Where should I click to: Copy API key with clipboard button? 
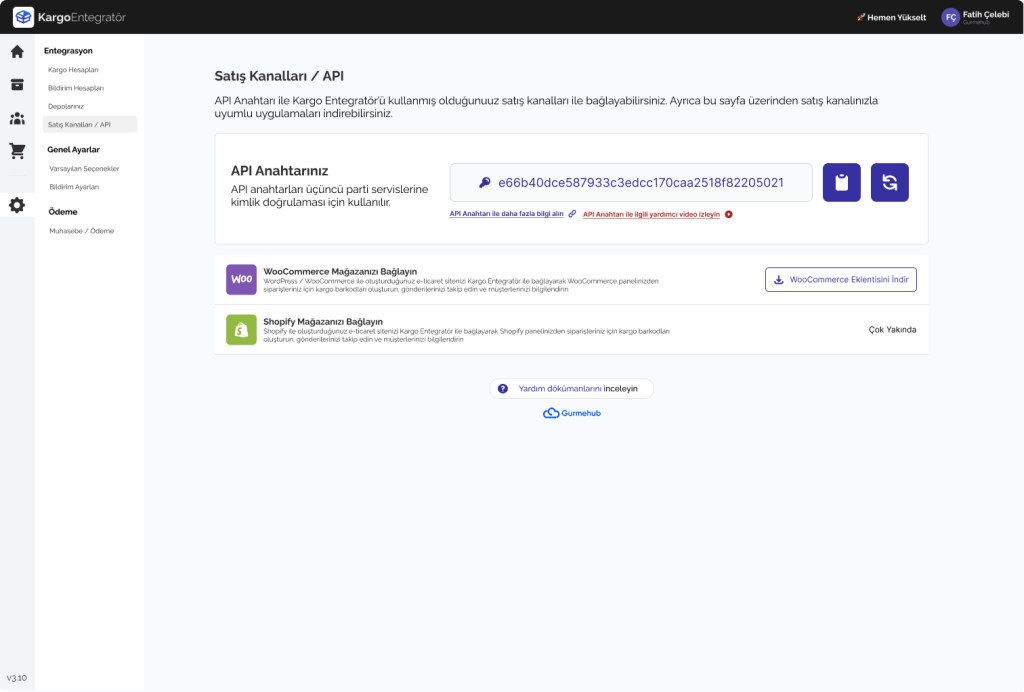pos(841,183)
